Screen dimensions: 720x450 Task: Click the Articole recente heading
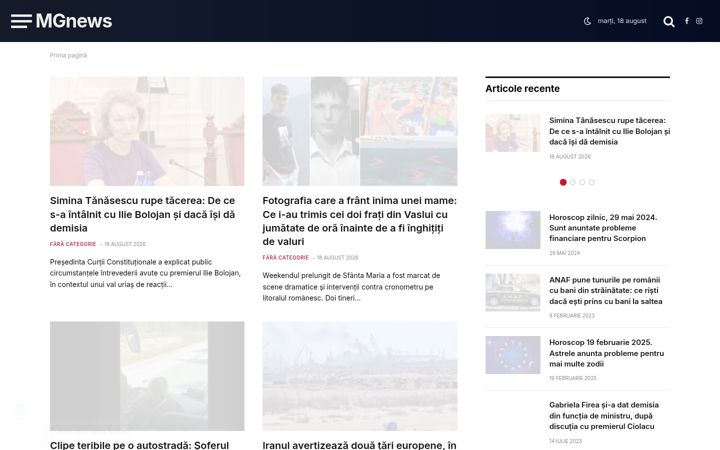click(523, 89)
